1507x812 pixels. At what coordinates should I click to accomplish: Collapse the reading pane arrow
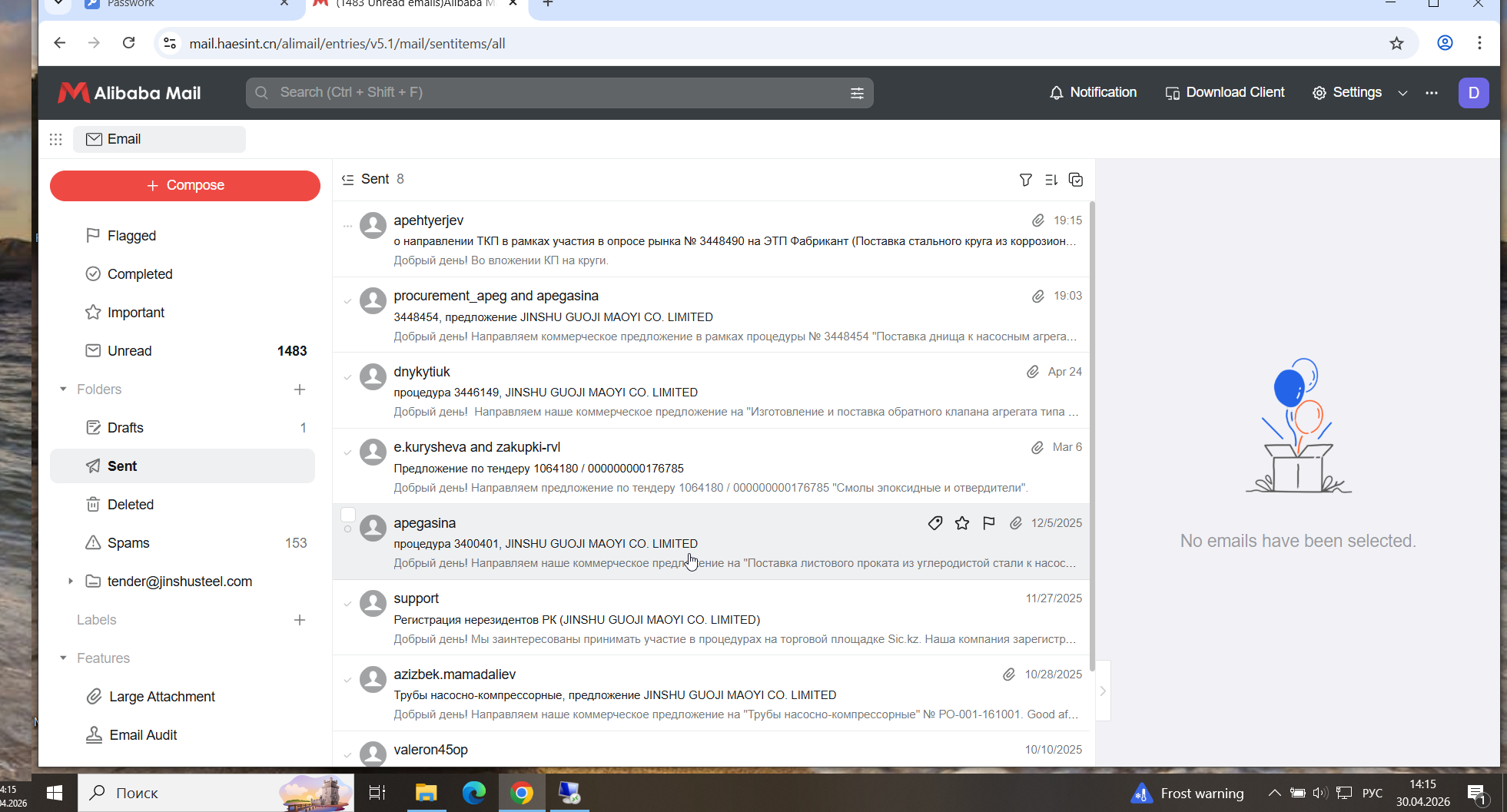1103,691
